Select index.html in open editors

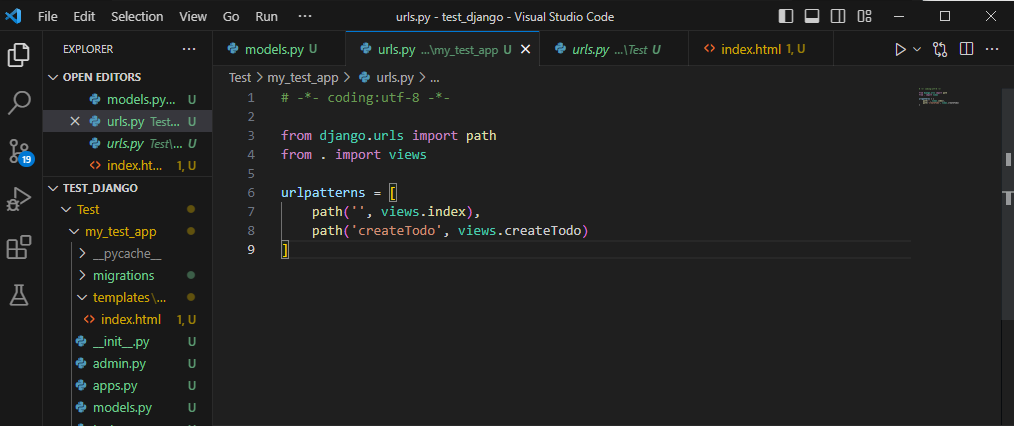point(127,165)
